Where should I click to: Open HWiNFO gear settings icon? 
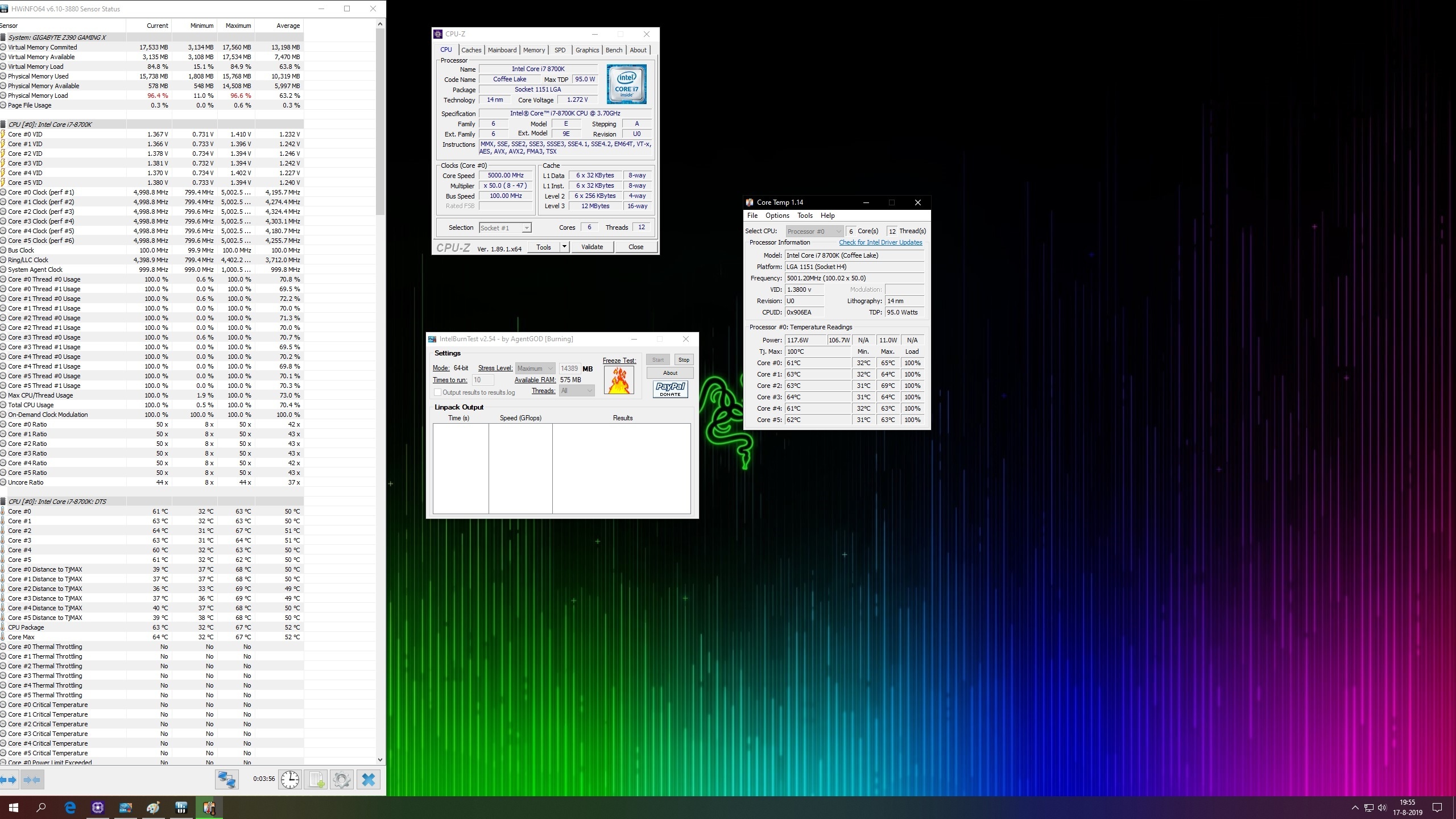(x=342, y=779)
